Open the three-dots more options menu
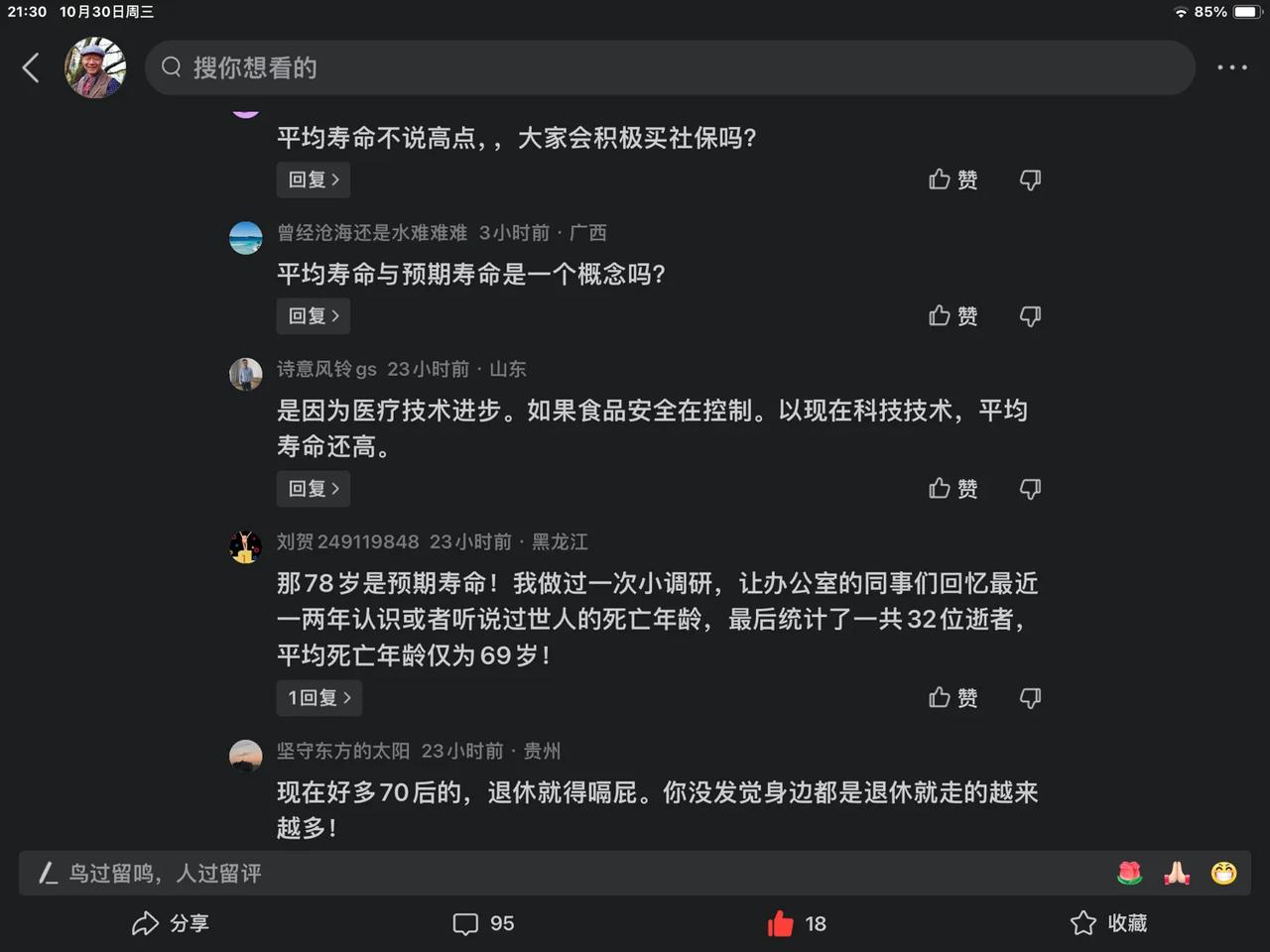This screenshot has height=952, width=1270. [1232, 67]
